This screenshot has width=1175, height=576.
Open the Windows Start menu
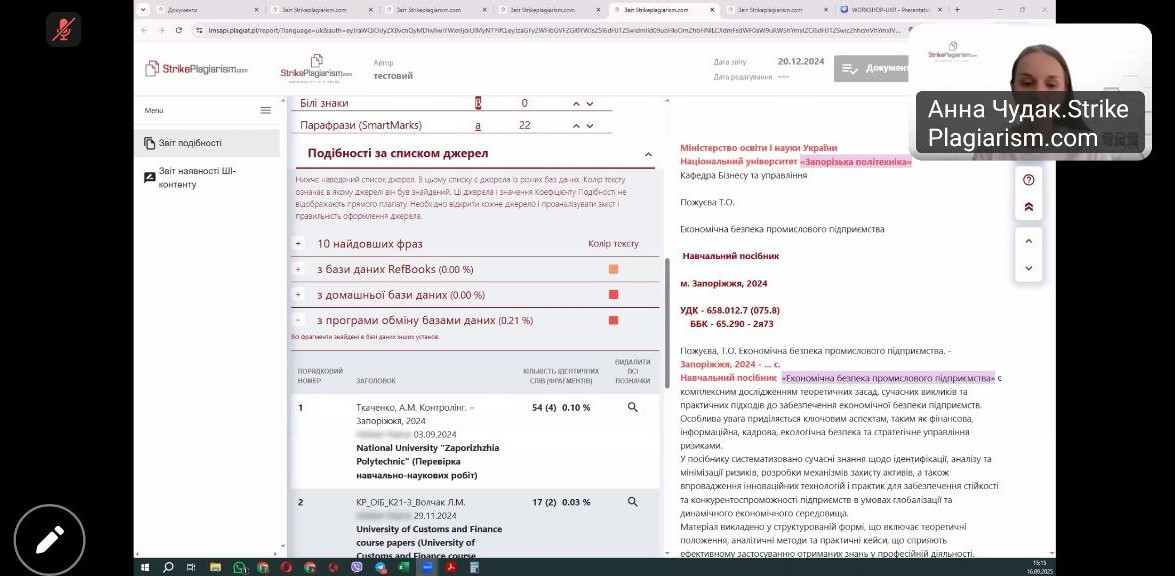(145, 567)
